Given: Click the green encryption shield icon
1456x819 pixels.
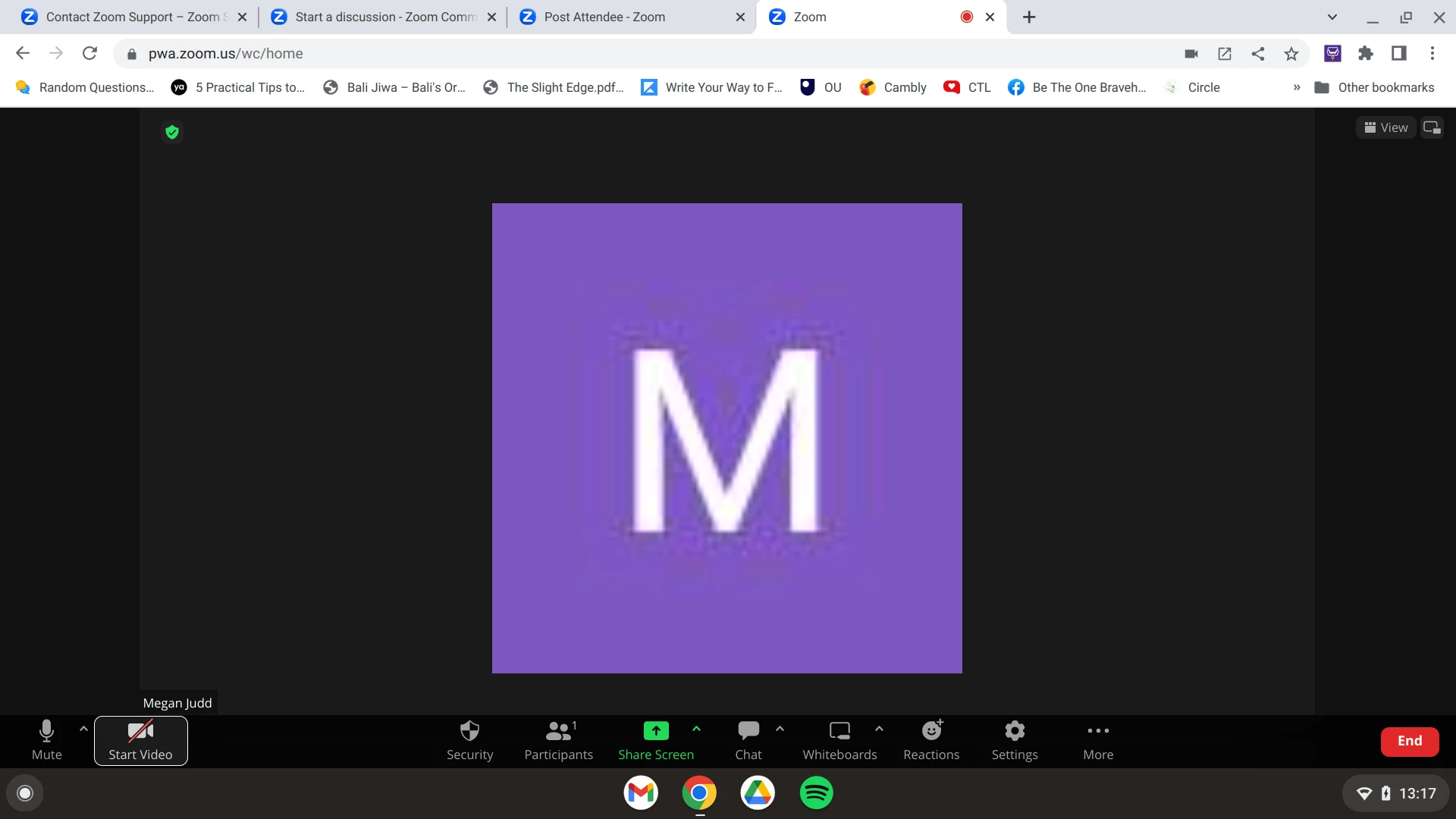Looking at the screenshot, I should (x=172, y=132).
